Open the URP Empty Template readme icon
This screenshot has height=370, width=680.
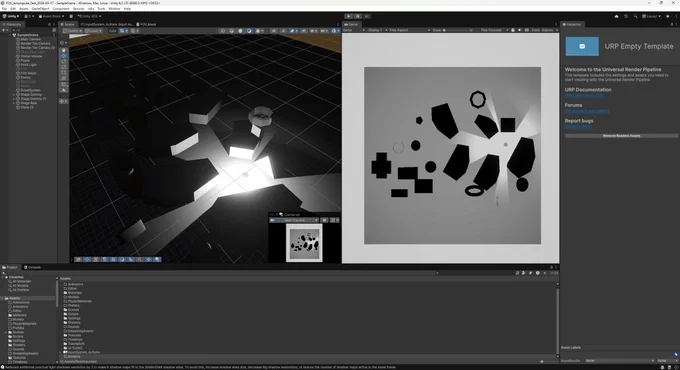pyautogui.click(x=582, y=46)
